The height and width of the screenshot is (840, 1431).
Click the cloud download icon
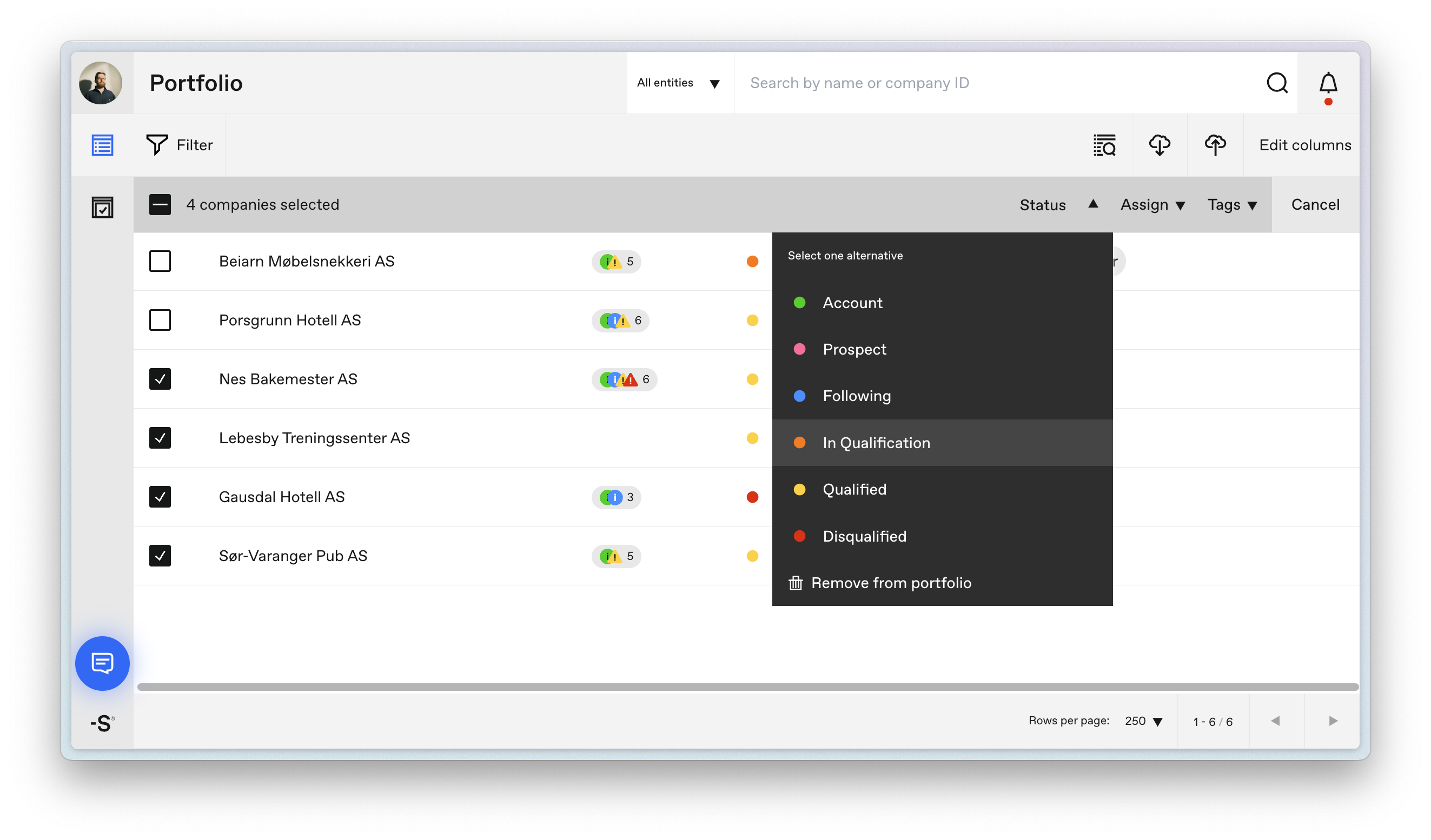click(x=1159, y=145)
